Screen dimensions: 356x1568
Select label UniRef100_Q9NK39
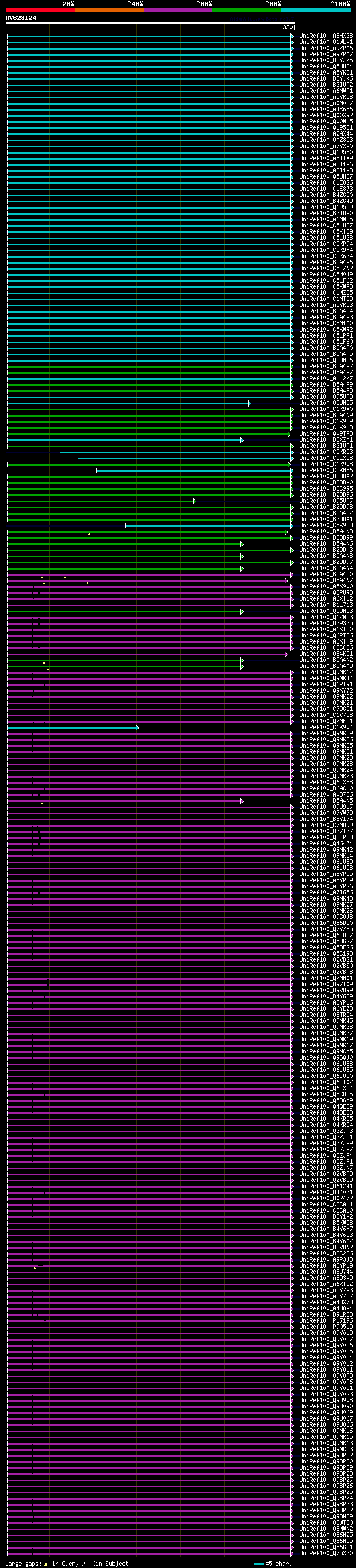[x=326, y=734]
